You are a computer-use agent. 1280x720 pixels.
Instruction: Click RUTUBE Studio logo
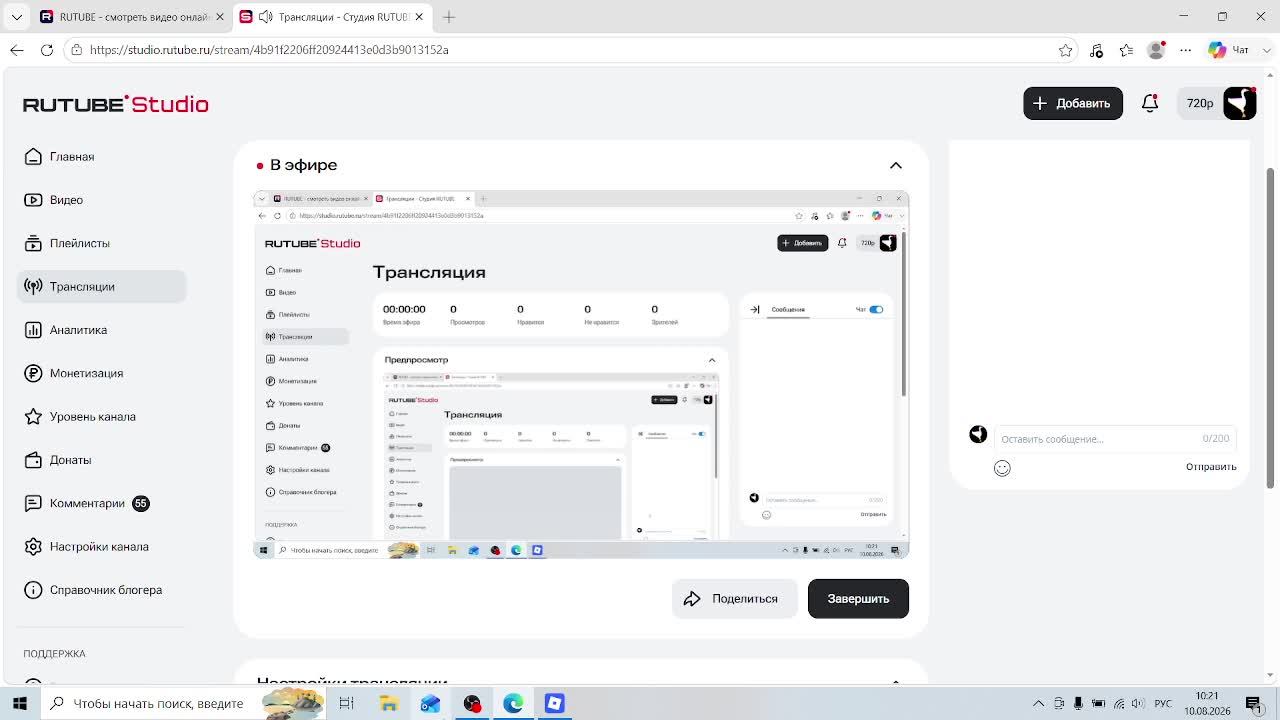click(116, 104)
